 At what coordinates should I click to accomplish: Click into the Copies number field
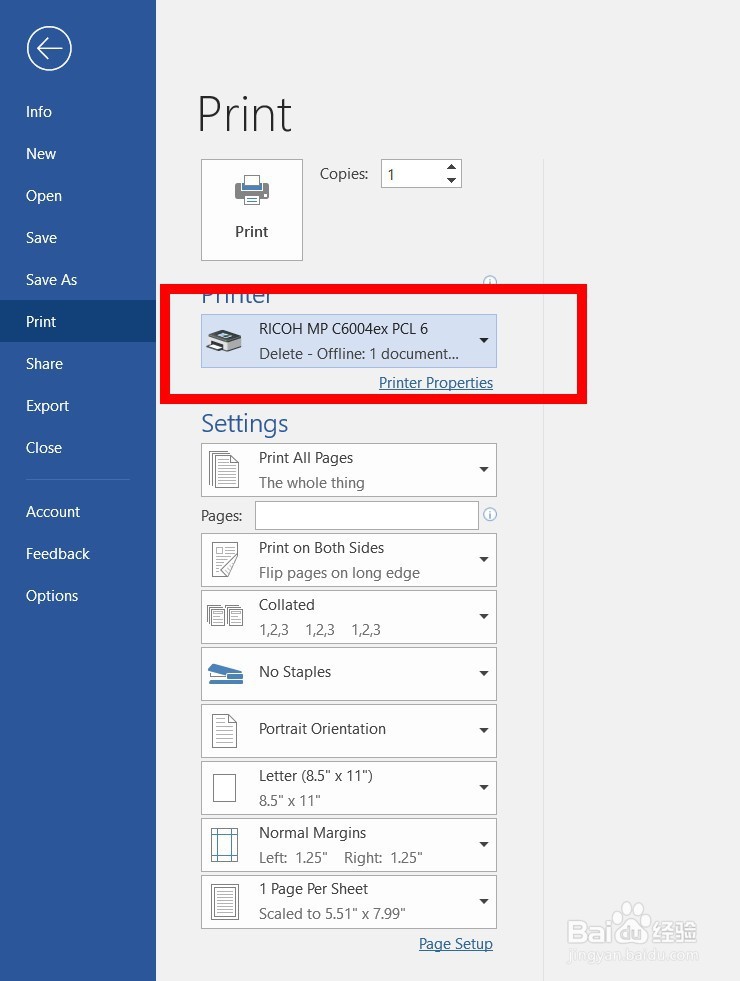[412, 174]
